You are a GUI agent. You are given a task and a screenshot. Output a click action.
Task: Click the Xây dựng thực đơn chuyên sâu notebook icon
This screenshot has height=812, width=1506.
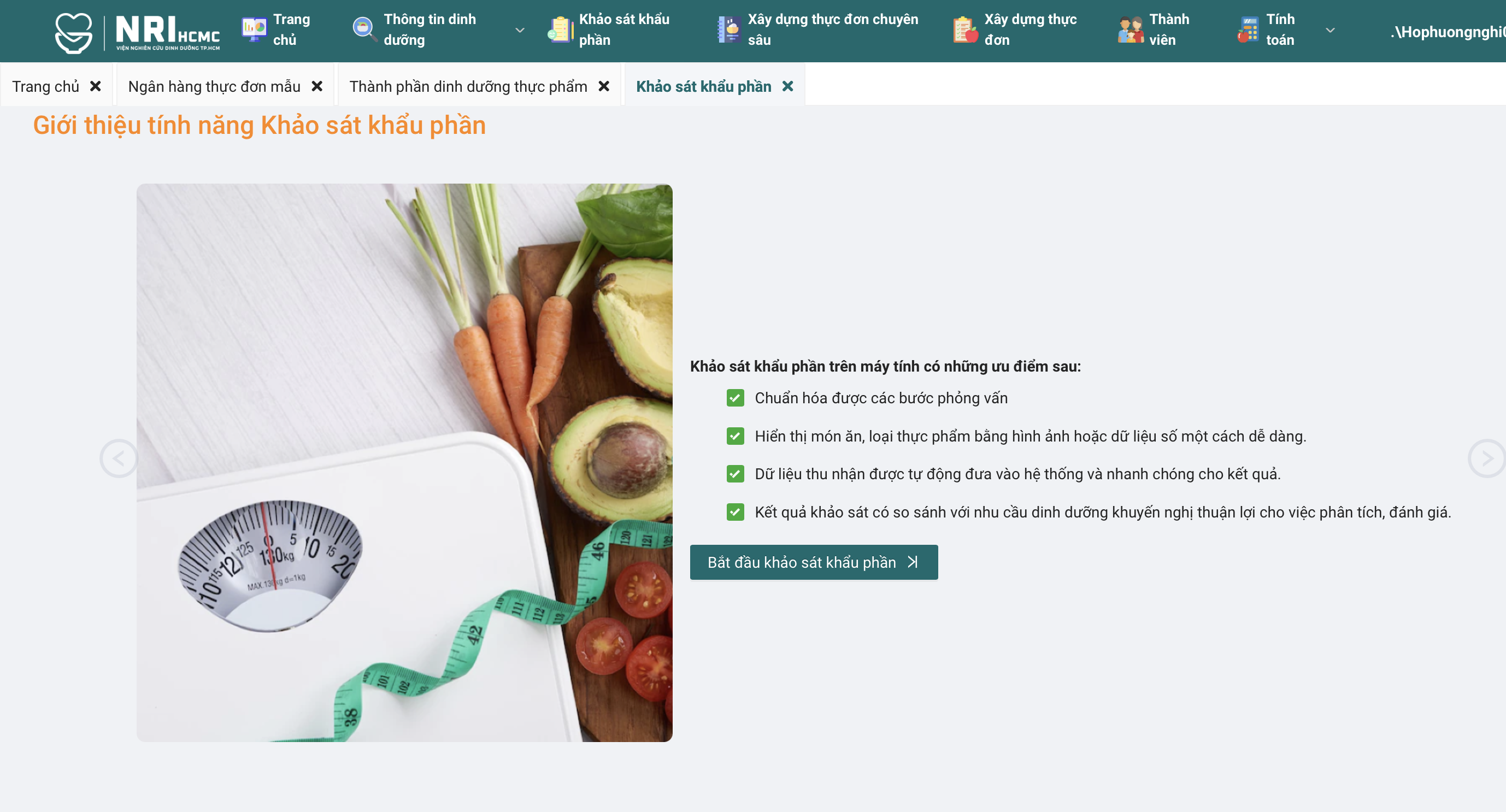[729, 29]
